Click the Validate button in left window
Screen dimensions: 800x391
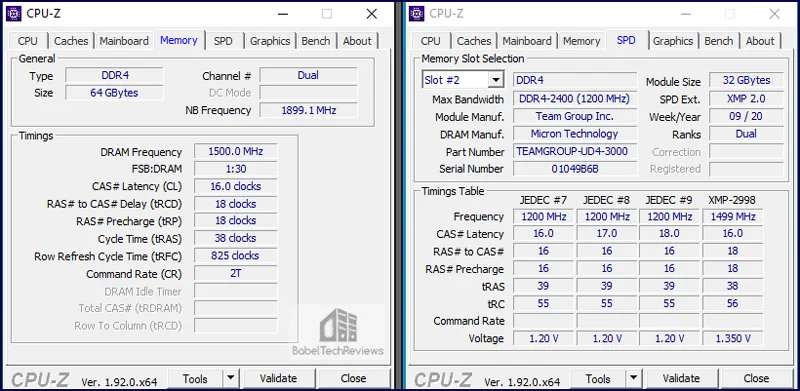[278, 378]
